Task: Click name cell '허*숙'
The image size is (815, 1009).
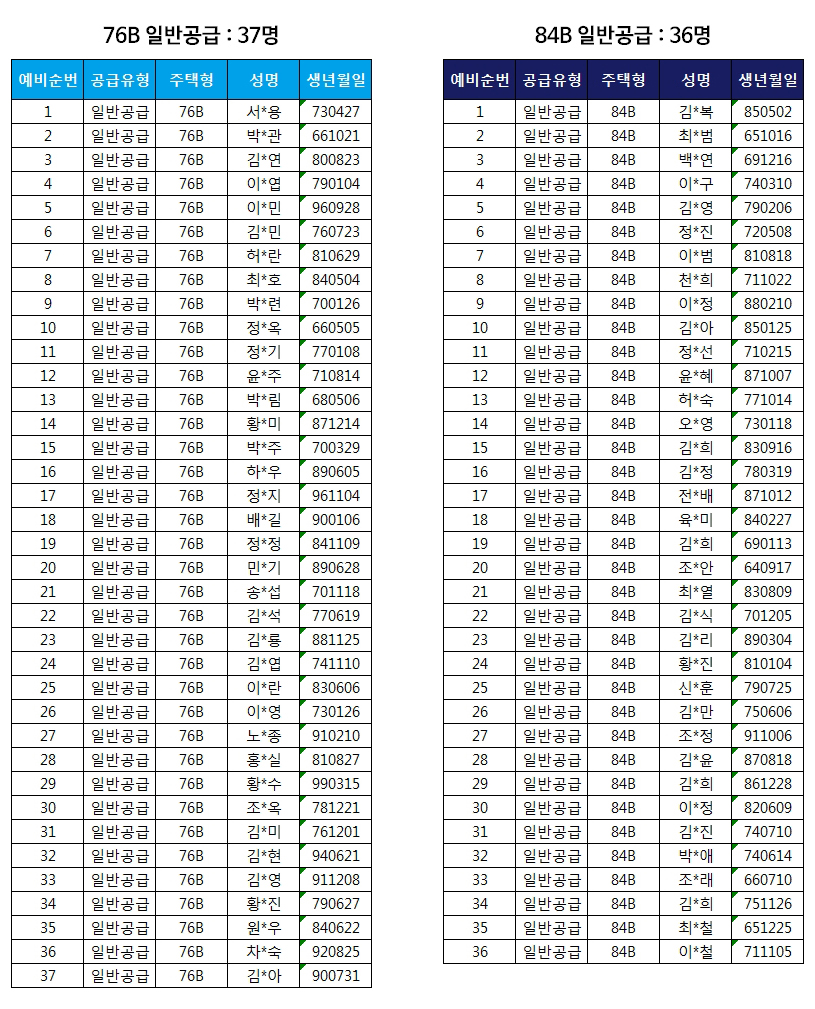Action: (695, 400)
